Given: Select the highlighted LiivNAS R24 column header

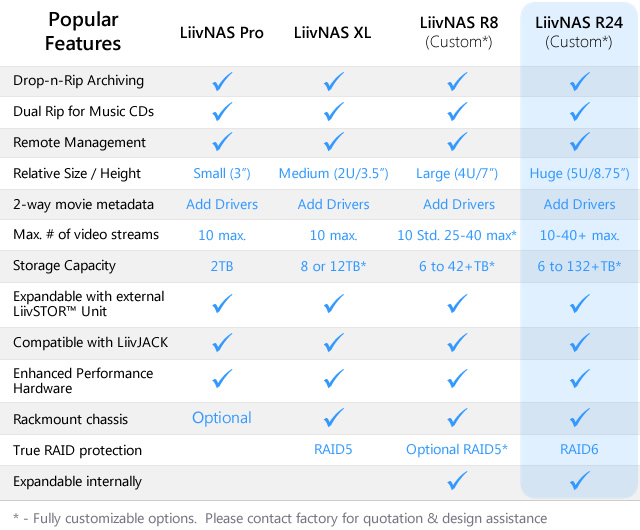Looking at the screenshot, I should tap(580, 32).
